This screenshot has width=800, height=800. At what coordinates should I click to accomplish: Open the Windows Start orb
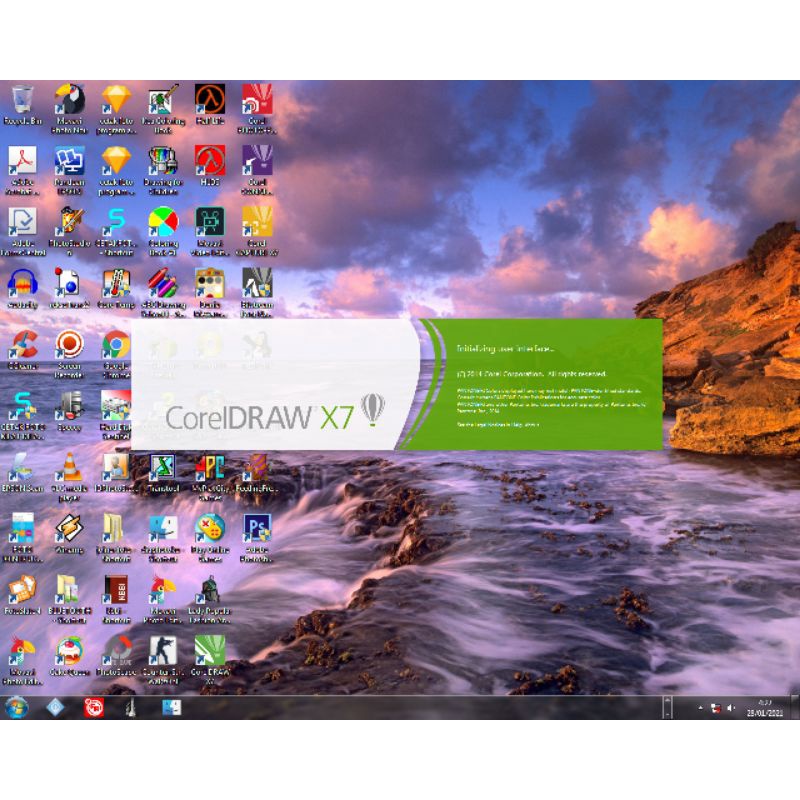click(16, 708)
